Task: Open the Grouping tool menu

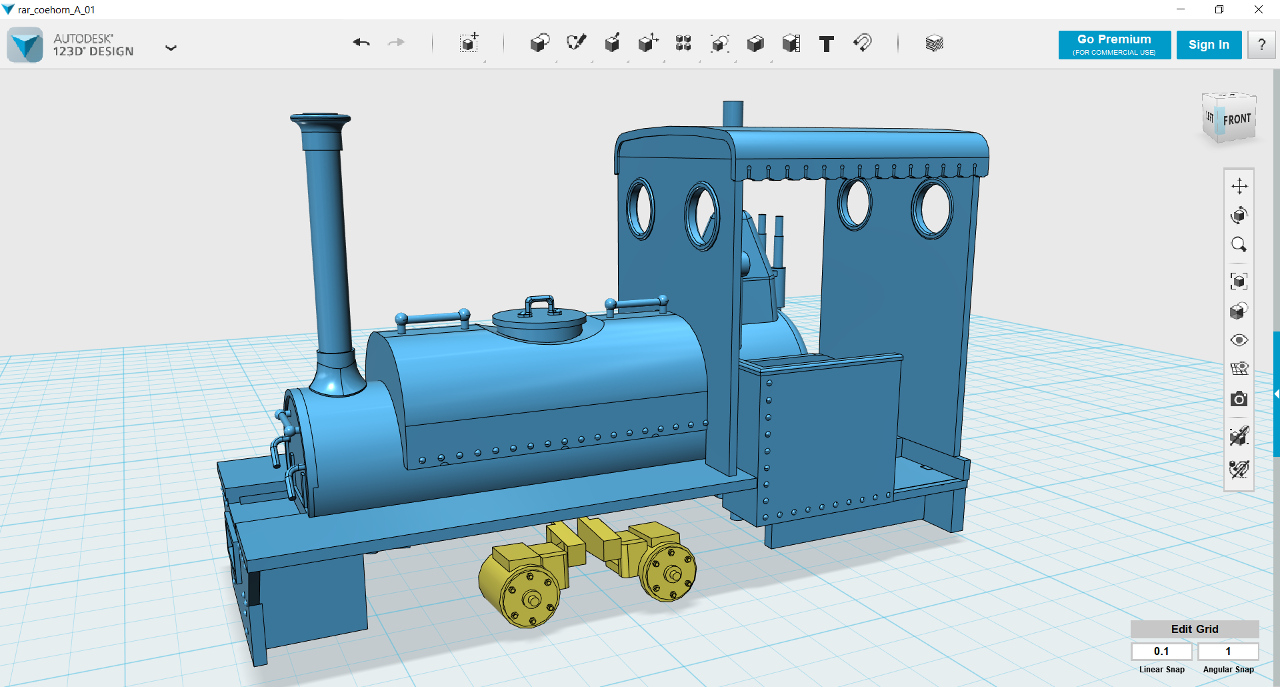Action: point(720,43)
